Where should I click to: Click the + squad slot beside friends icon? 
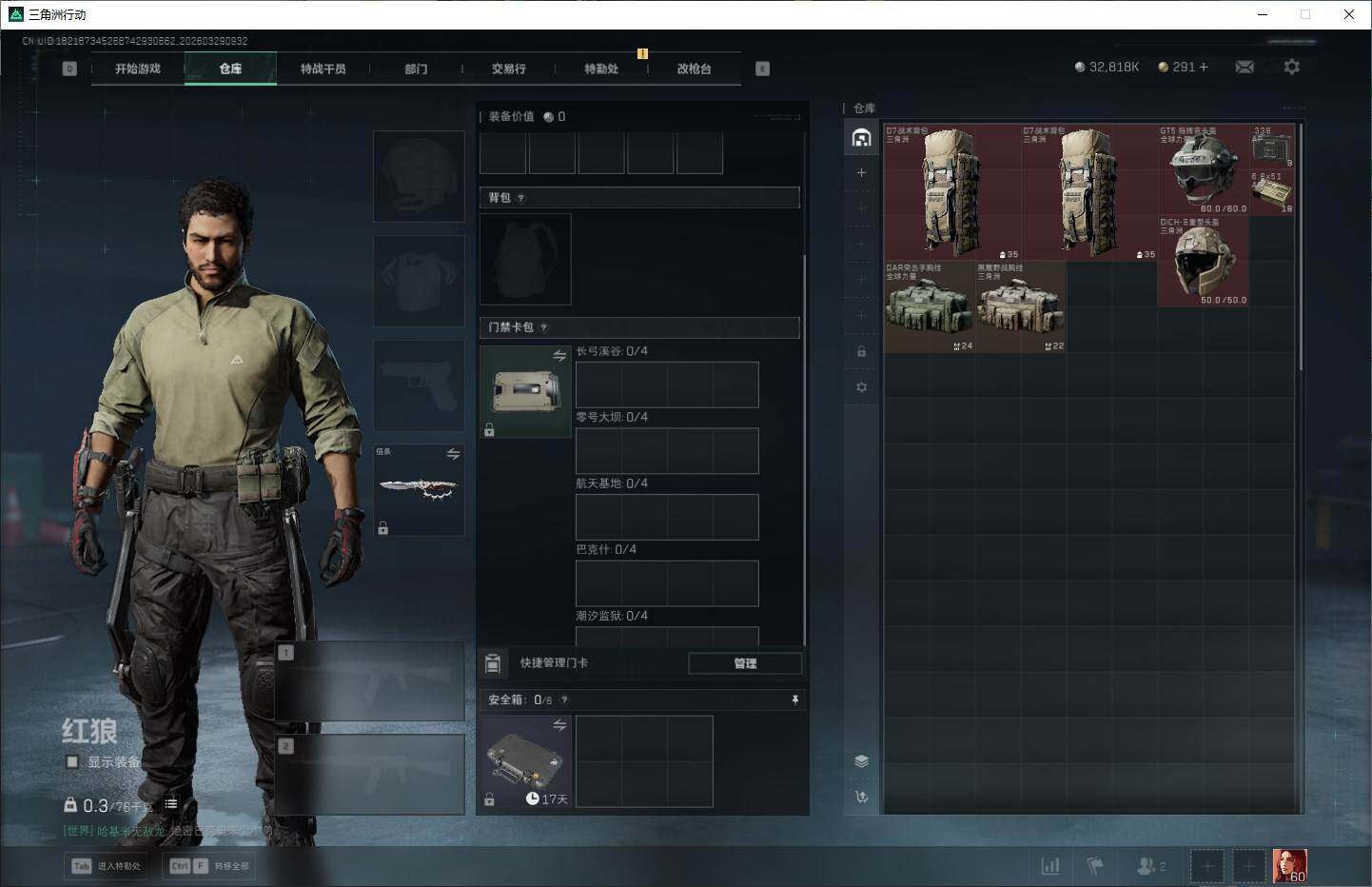[1206, 866]
